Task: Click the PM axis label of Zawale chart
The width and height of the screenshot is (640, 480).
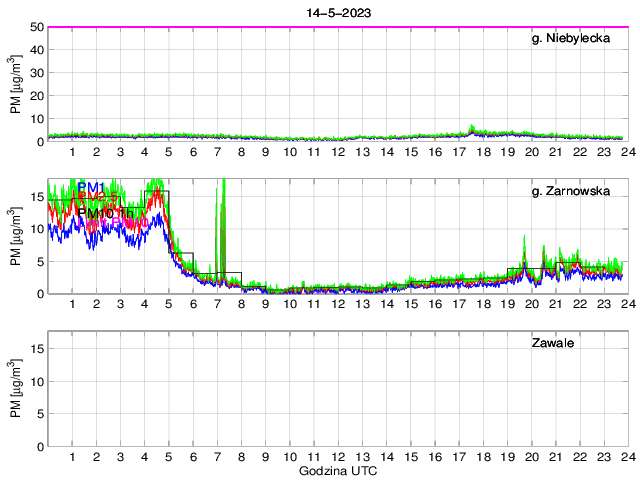Action: (15, 389)
